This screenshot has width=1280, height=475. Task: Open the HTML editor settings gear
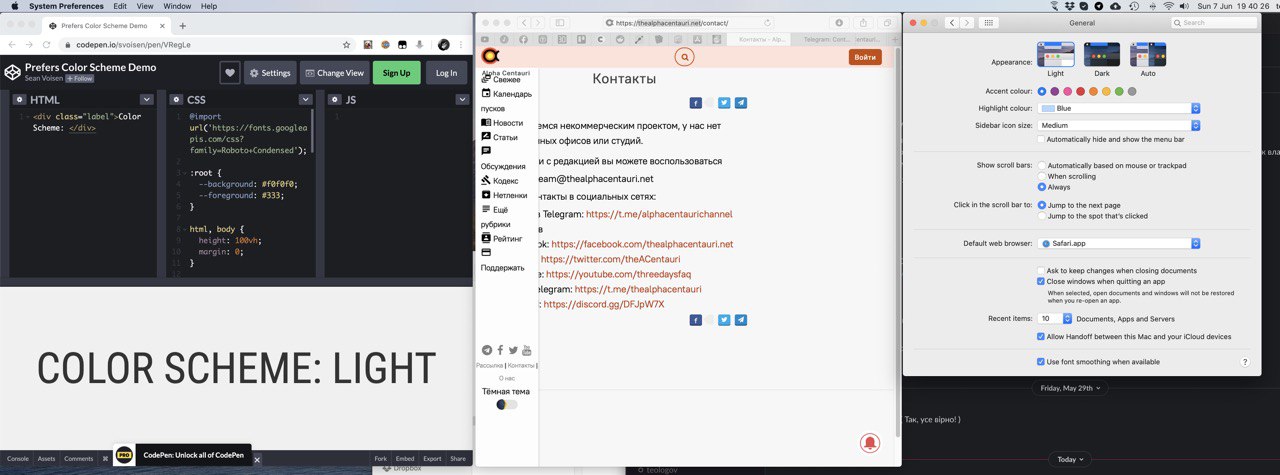coord(21,100)
